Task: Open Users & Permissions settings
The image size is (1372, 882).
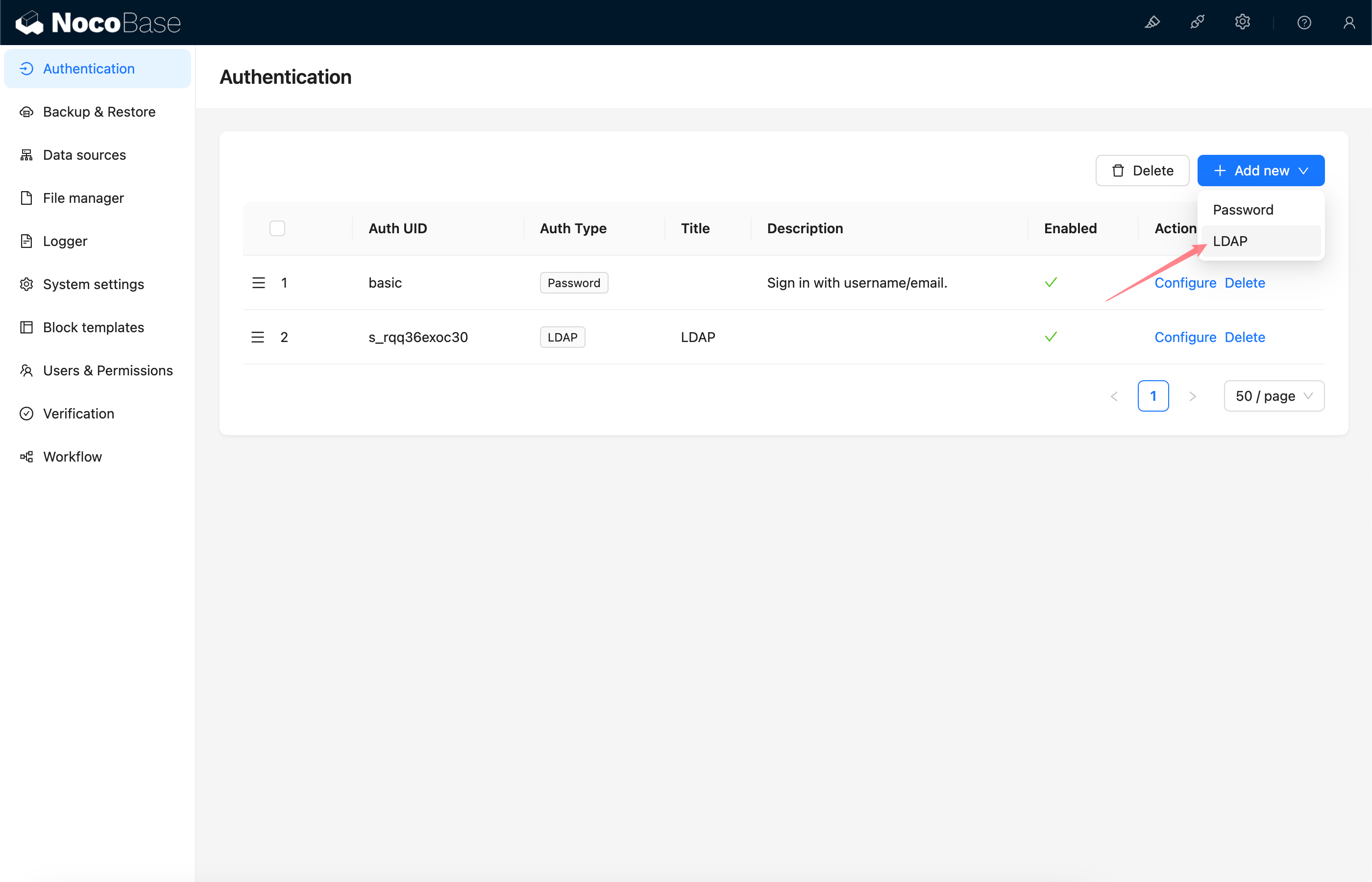Action: (x=98, y=370)
